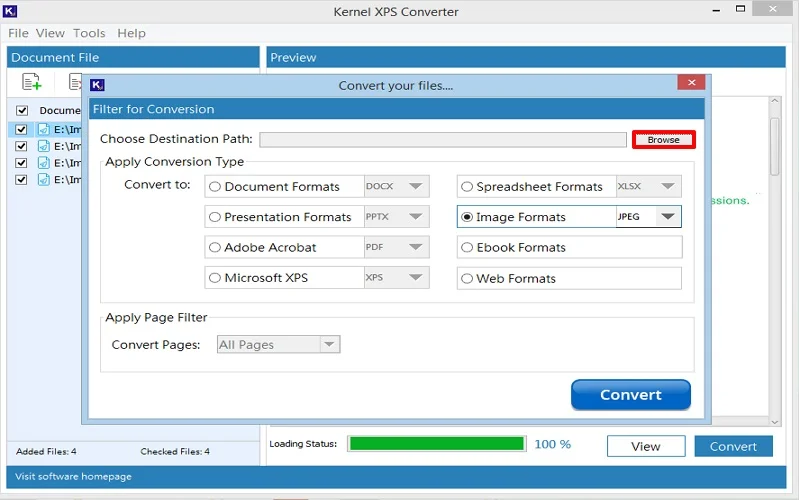
Task: Expand the JPEG image format dropdown
Action: point(667,217)
